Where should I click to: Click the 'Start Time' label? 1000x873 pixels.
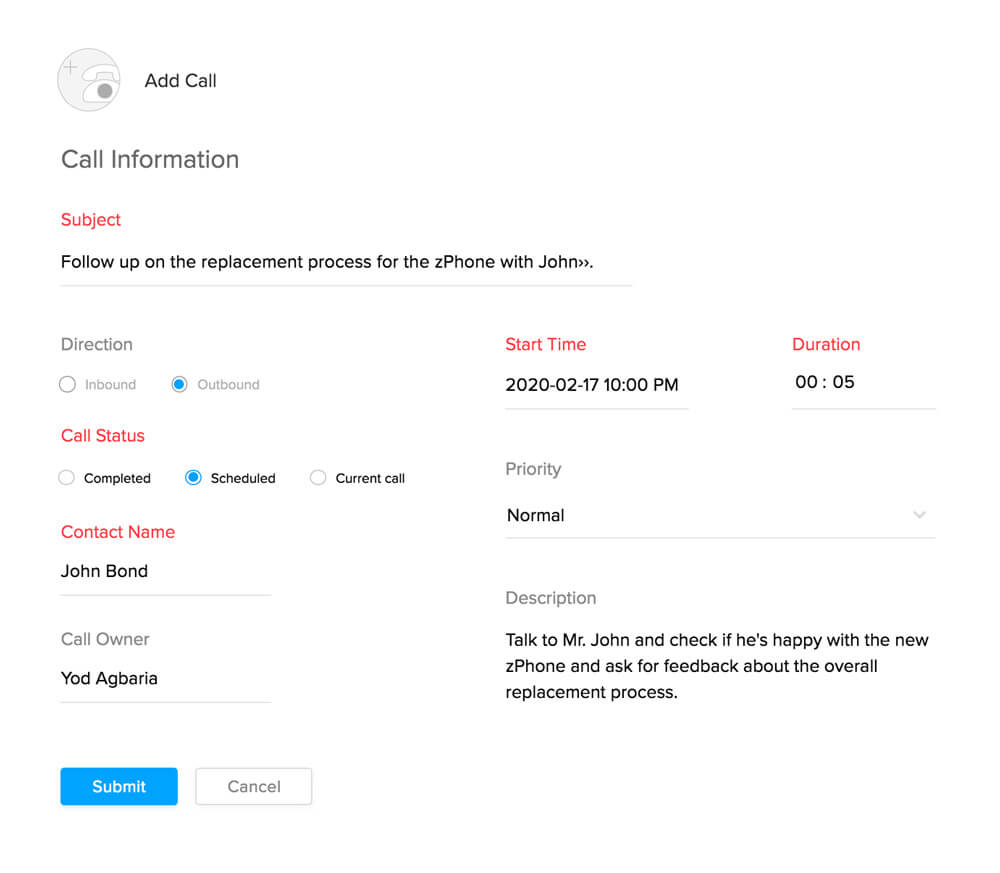tap(545, 344)
